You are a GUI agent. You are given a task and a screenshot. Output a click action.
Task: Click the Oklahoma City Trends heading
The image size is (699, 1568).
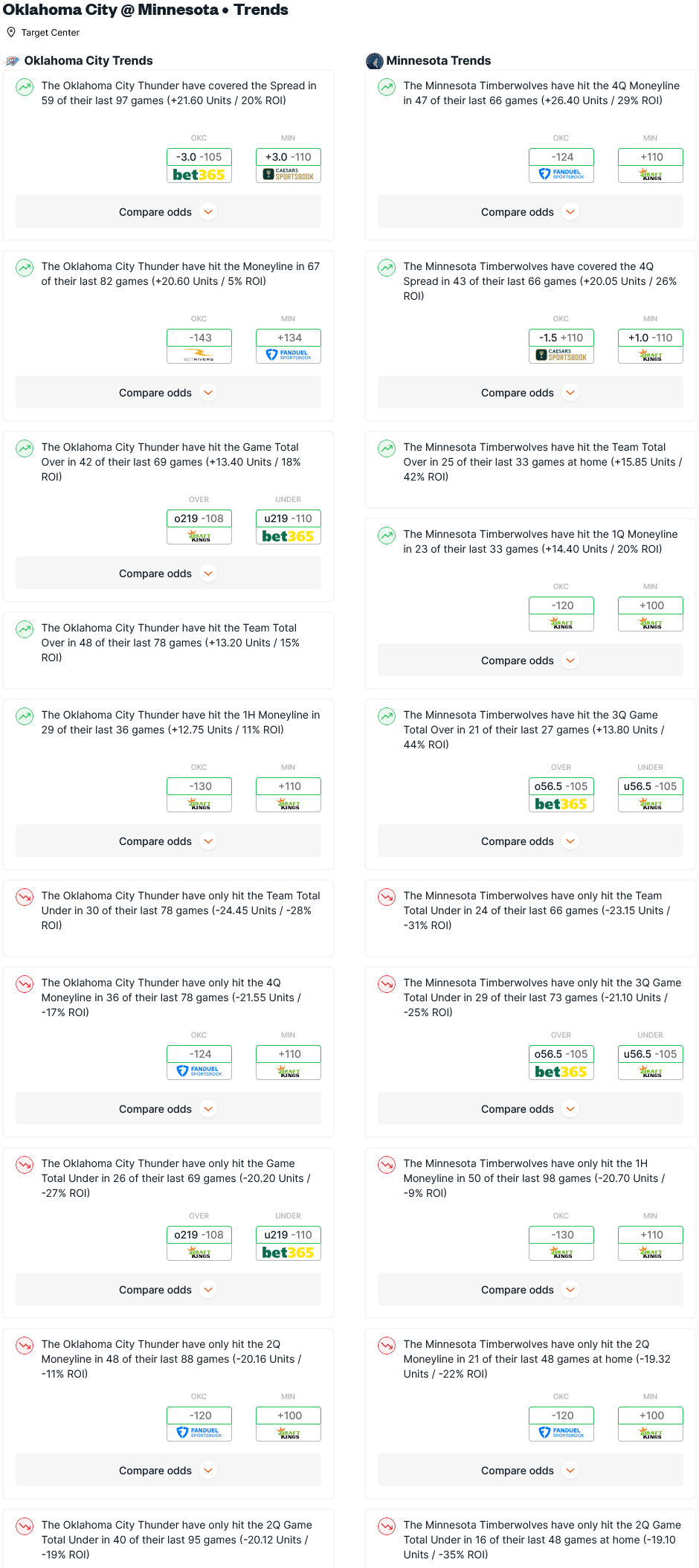point(88,61)
